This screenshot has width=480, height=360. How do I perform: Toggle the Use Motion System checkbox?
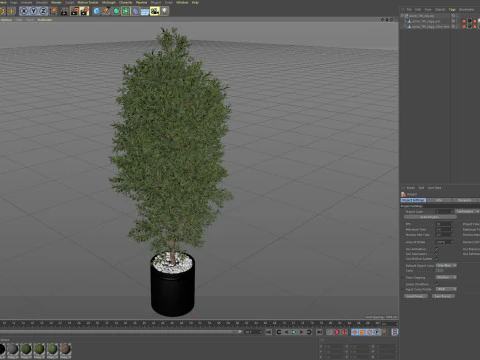[x=437, y=259]
